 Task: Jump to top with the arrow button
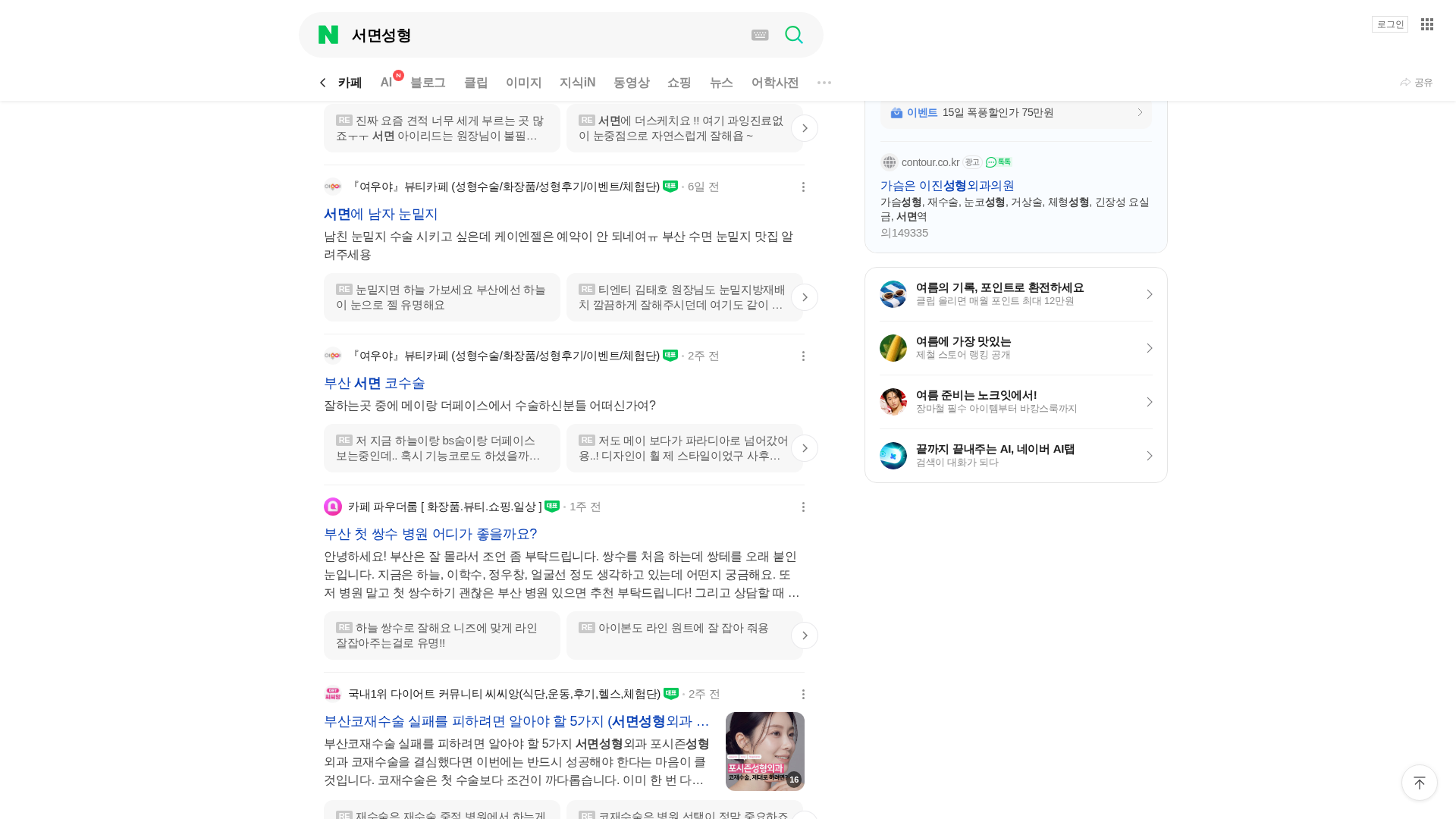click(1420, 783)
